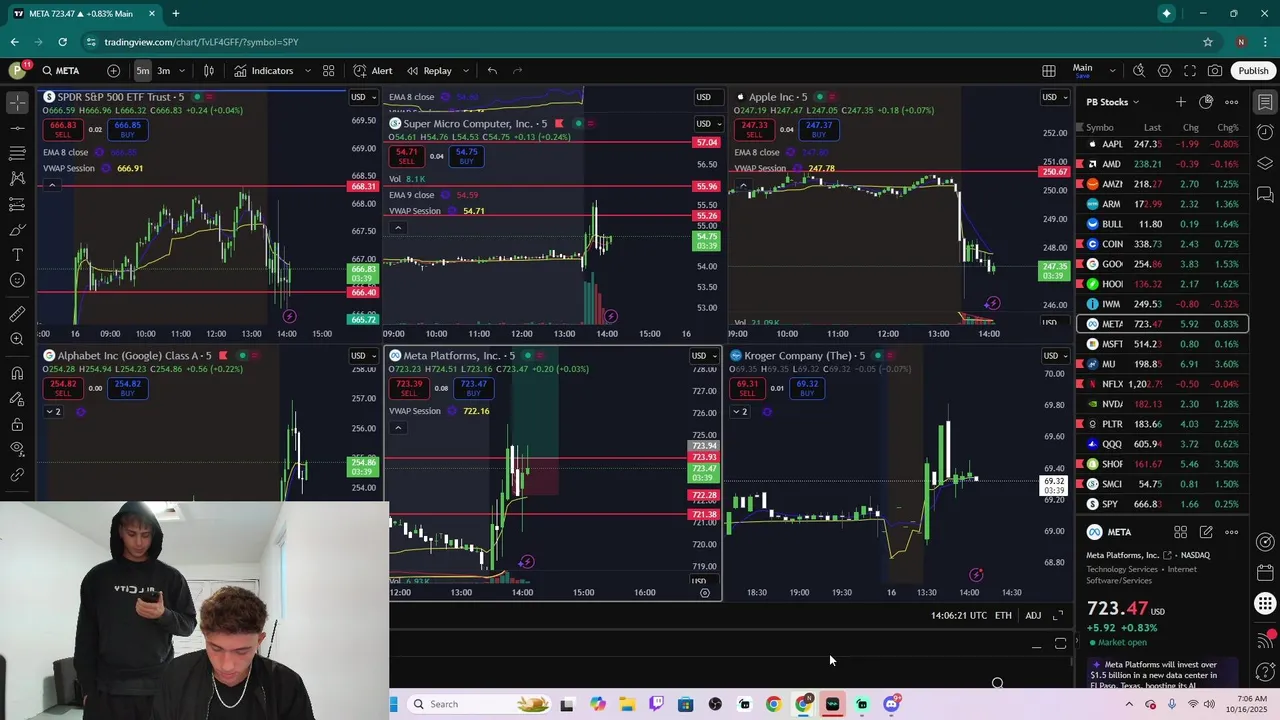The height and width of the screenshot is (720, 1280).
Task: Open watchlist advanced view pie icon
Action: 1206,102
